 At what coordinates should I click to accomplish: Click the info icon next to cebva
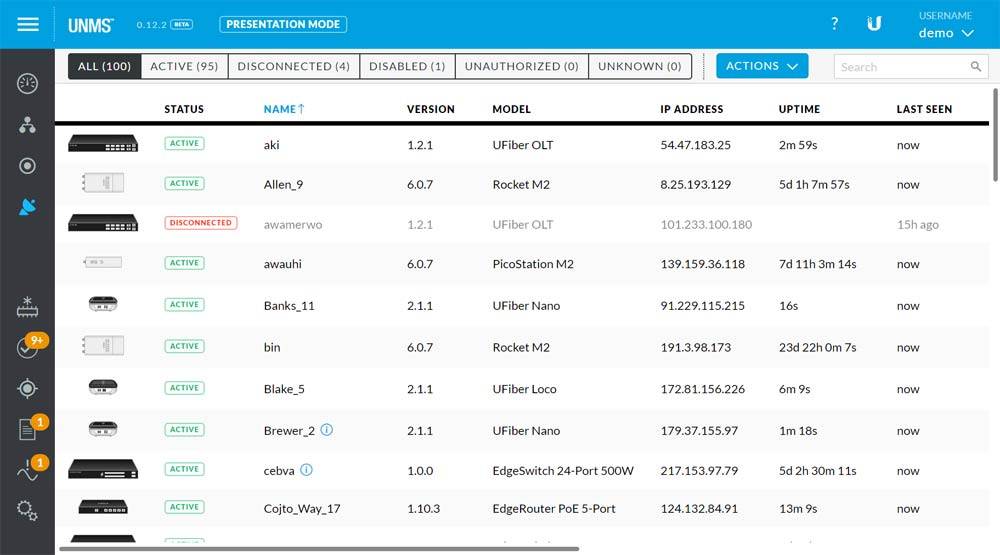tap(306, 470)
